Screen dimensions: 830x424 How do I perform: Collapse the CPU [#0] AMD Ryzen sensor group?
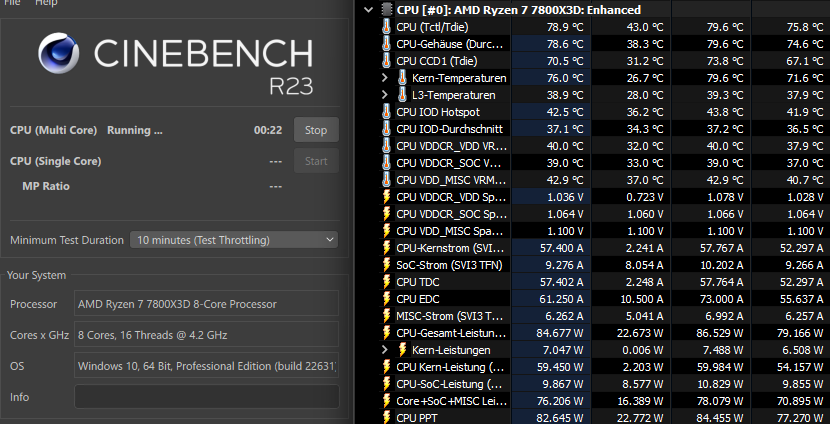[x=368, y=10]
